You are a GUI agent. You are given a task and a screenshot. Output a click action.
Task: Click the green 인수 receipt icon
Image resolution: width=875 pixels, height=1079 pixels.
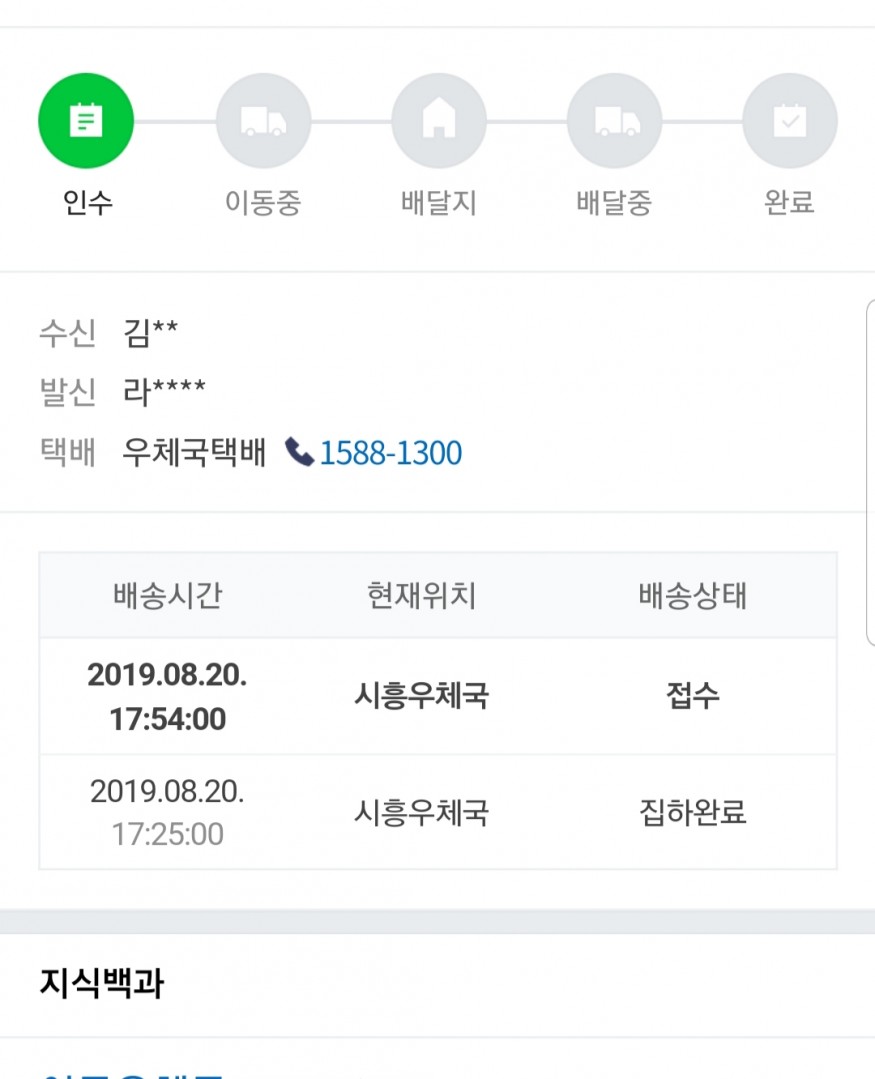click(x=86, y=121)
